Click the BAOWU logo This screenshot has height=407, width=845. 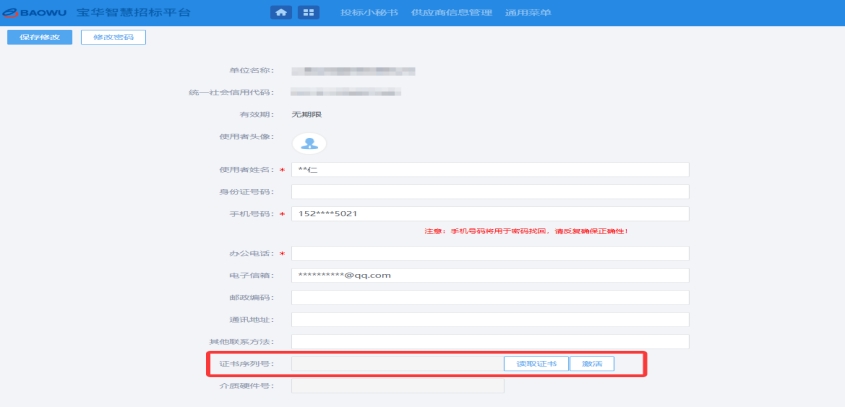click(x=36, y=12)
